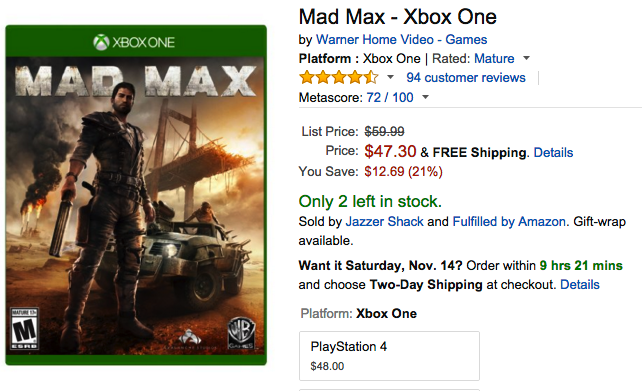This screenshot has width=642, height=391.
Task: Click the $47.30 price text
Action: pos(390,151)
